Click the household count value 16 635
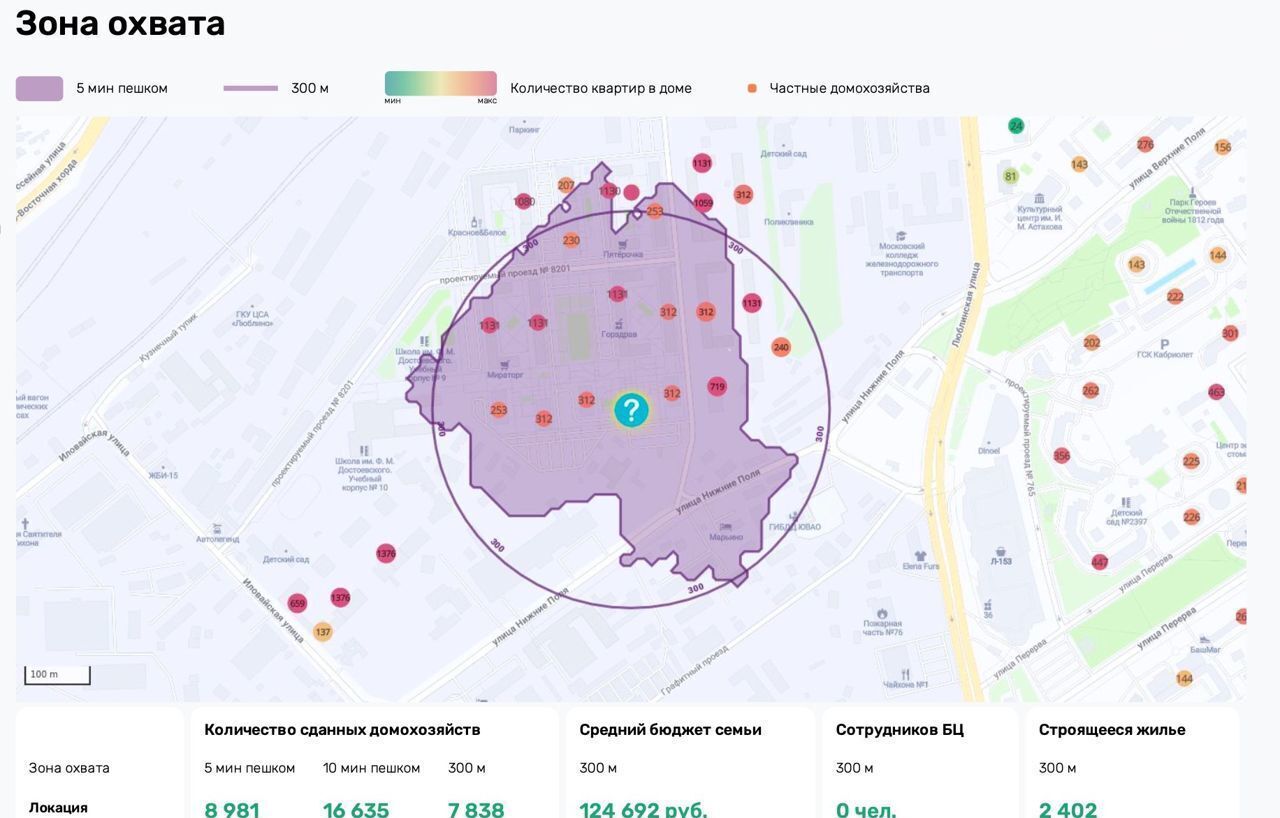This screenshot has height=818, width=1280. [x=356, y=809]
